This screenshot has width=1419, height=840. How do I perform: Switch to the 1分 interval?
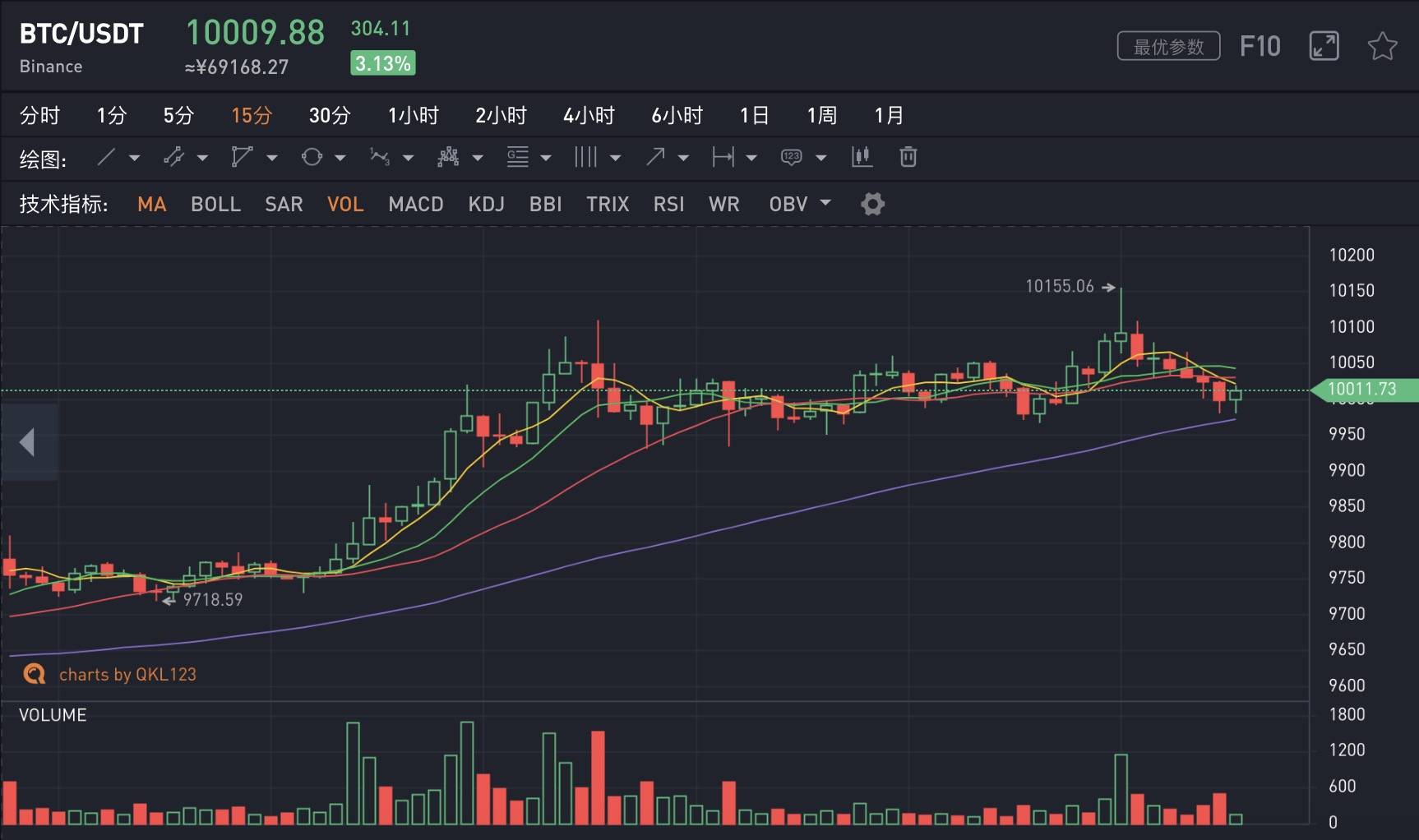112,115
